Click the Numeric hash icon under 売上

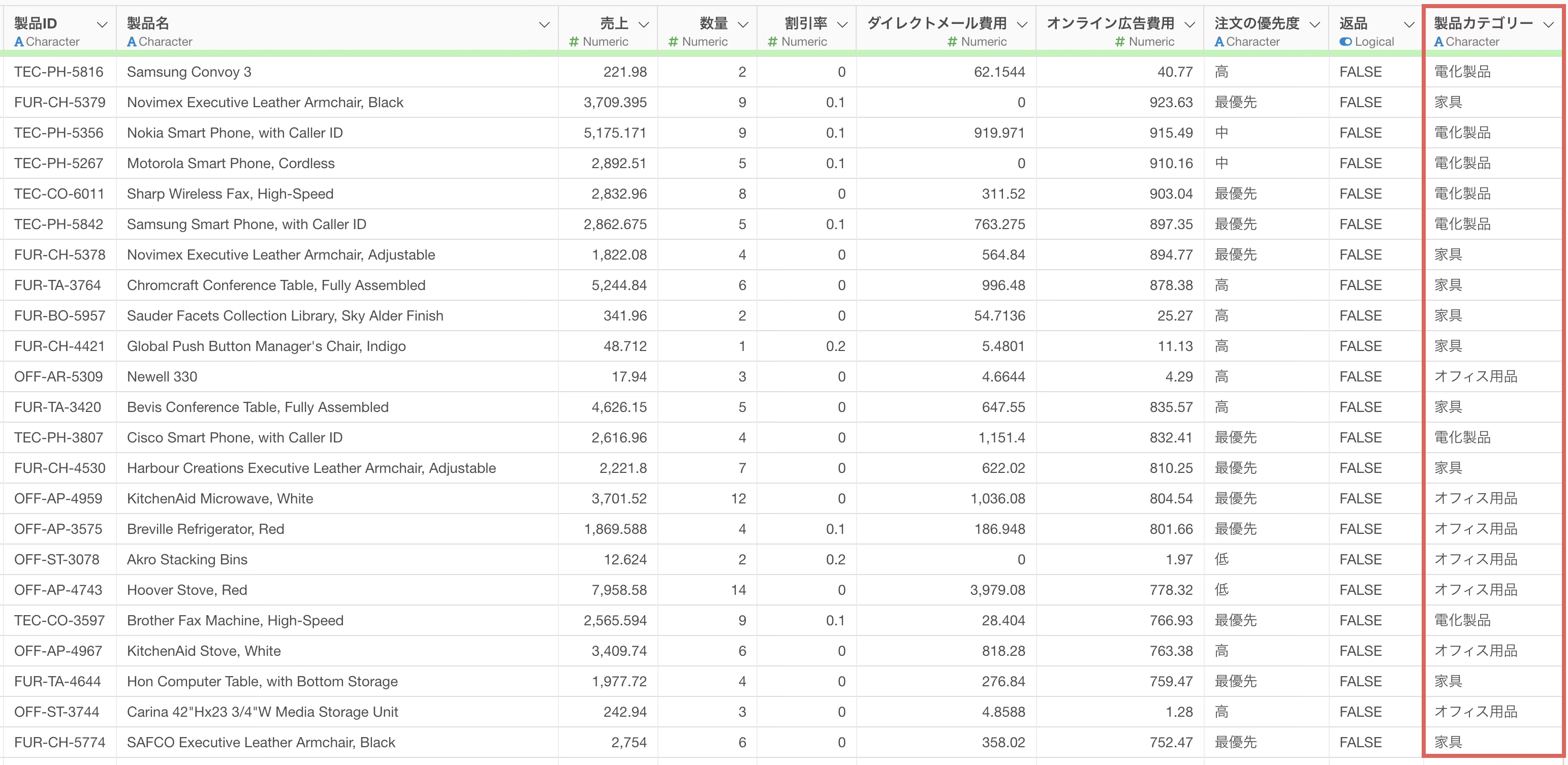(x=573, y=42)
